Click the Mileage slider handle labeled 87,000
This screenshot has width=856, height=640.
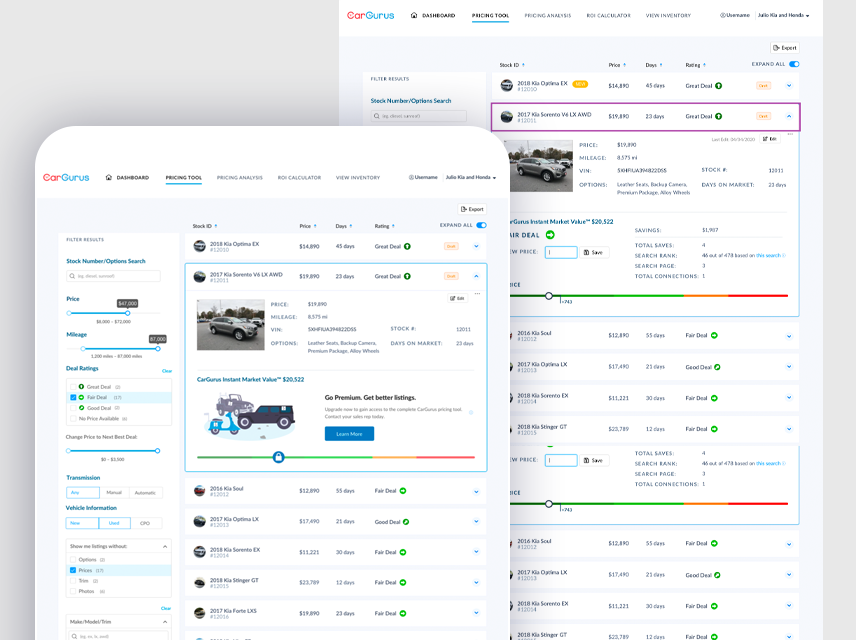point(158,348)
